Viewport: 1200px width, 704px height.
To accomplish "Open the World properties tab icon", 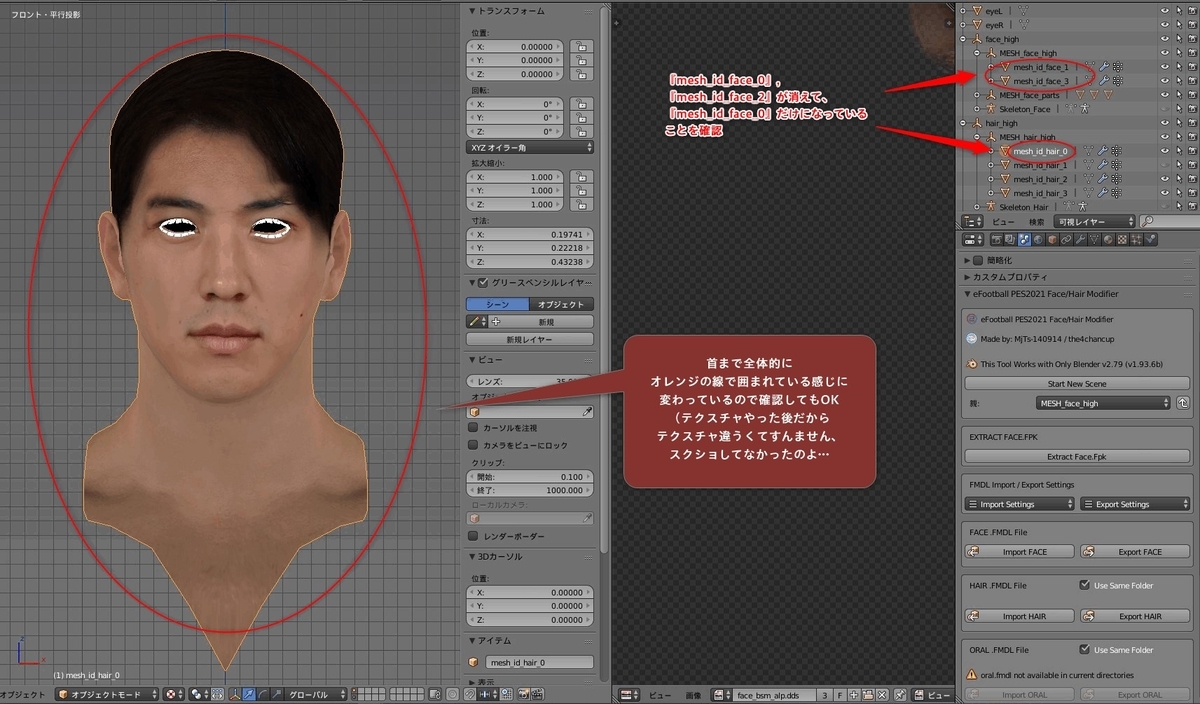I will pyautogui.click(x=1038, y=240).
